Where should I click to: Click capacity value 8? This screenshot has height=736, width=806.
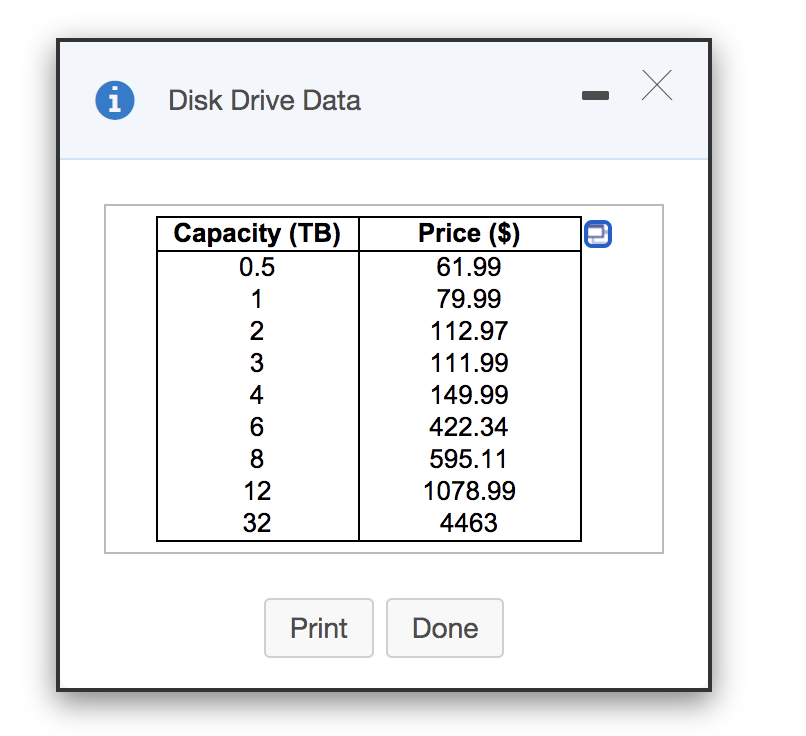point(257,459)
